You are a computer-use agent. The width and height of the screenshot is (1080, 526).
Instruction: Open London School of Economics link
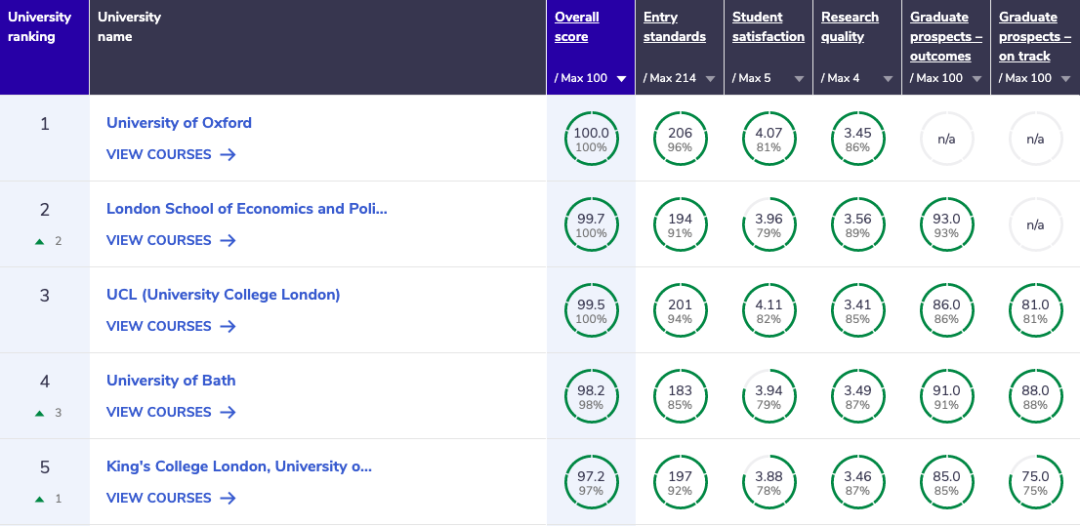[246, 209]
